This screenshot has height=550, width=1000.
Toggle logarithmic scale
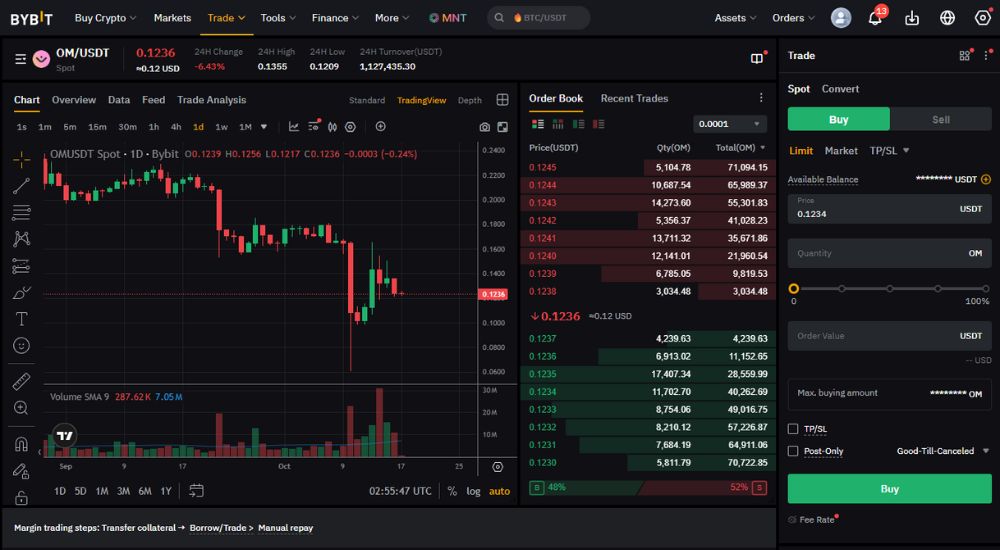tap(473, 491)
